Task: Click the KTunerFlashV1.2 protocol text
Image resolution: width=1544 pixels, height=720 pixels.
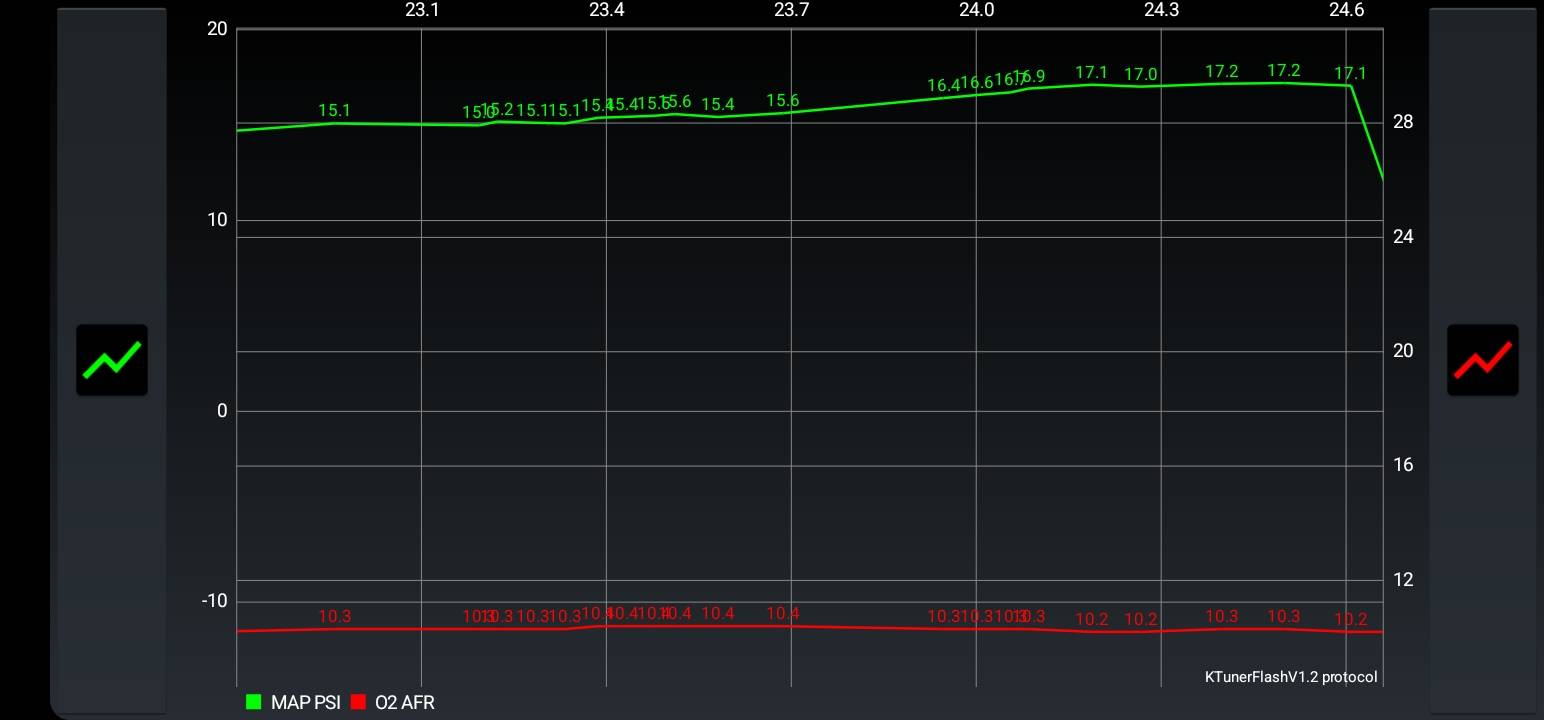Action: pyautogui.click(x=1291, y=677)
